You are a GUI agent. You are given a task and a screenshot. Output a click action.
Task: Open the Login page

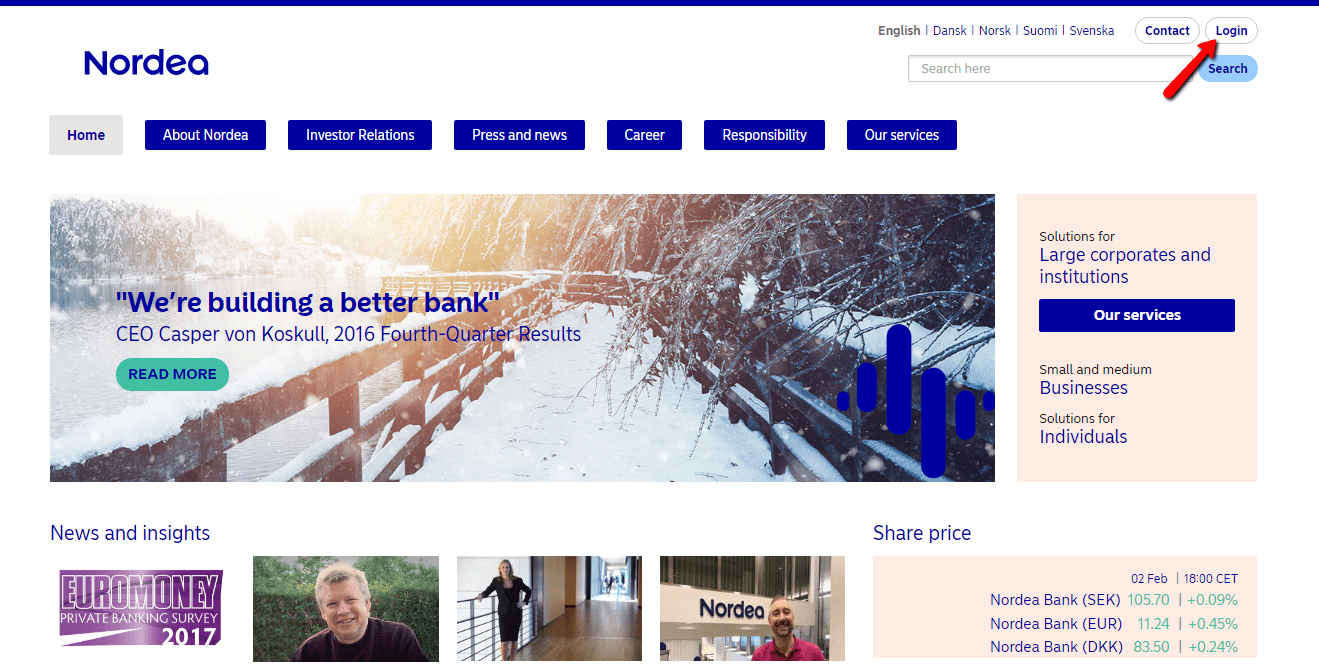(x=1231, y=31)
